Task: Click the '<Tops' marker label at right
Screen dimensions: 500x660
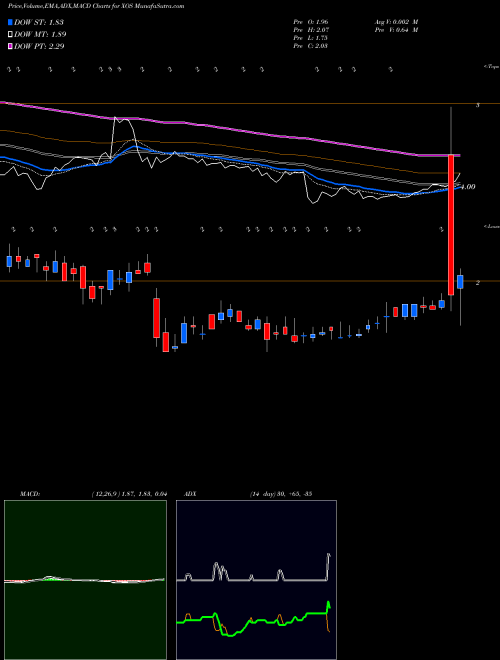Action: (x=491, y=67)
